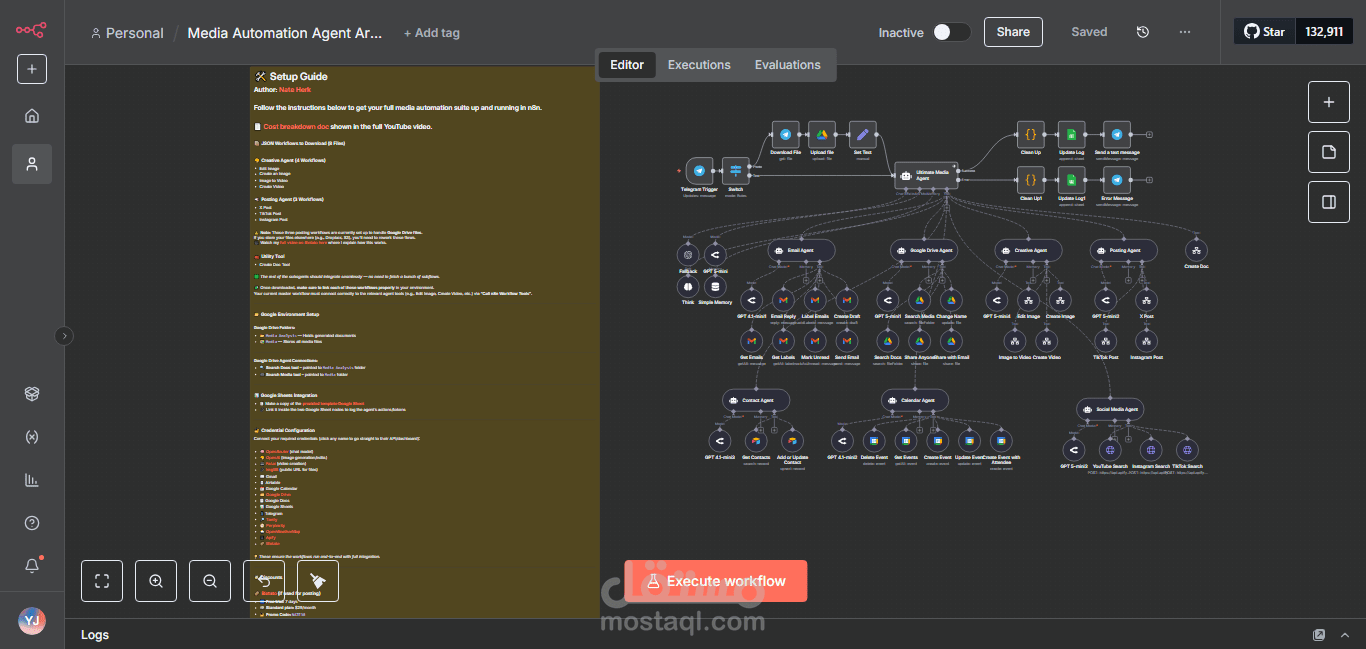The height and width of the screenshot is (649, 1366).
Task: Click the add sticky note icon
Action: [1329, 152]
